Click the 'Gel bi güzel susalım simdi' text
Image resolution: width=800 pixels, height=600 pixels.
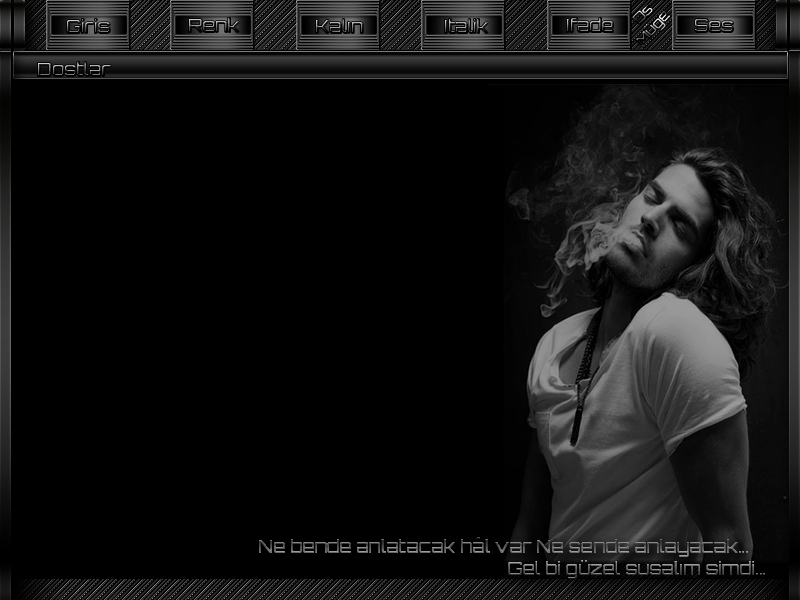636,569
